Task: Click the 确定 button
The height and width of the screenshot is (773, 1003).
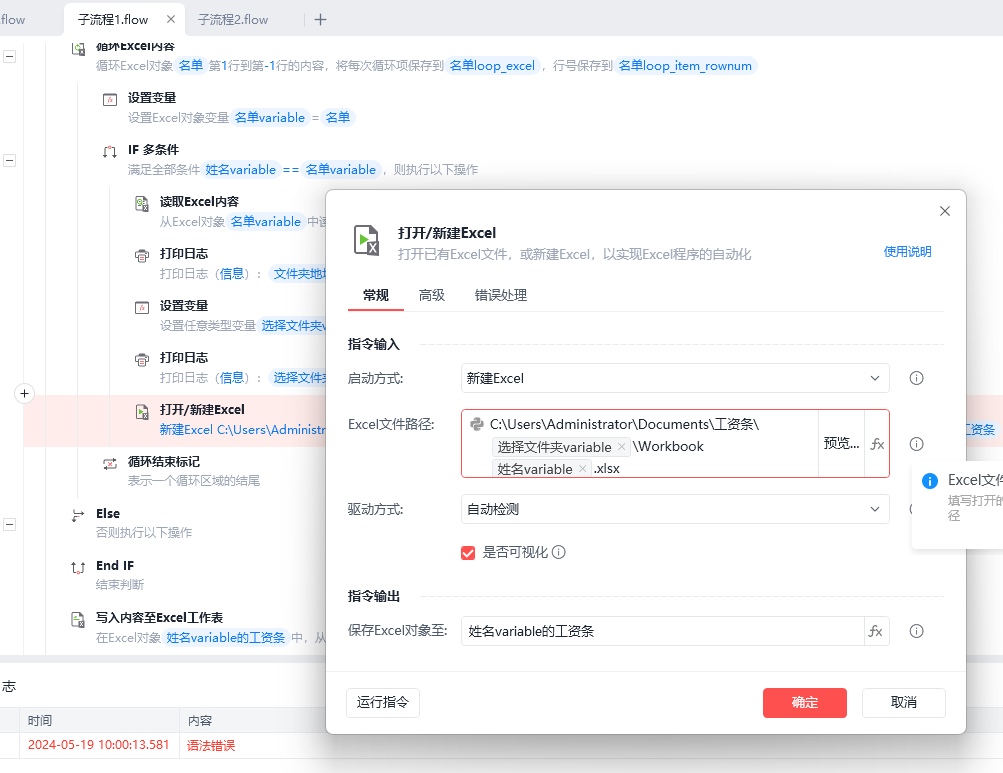Action: (x=804, y=702)
